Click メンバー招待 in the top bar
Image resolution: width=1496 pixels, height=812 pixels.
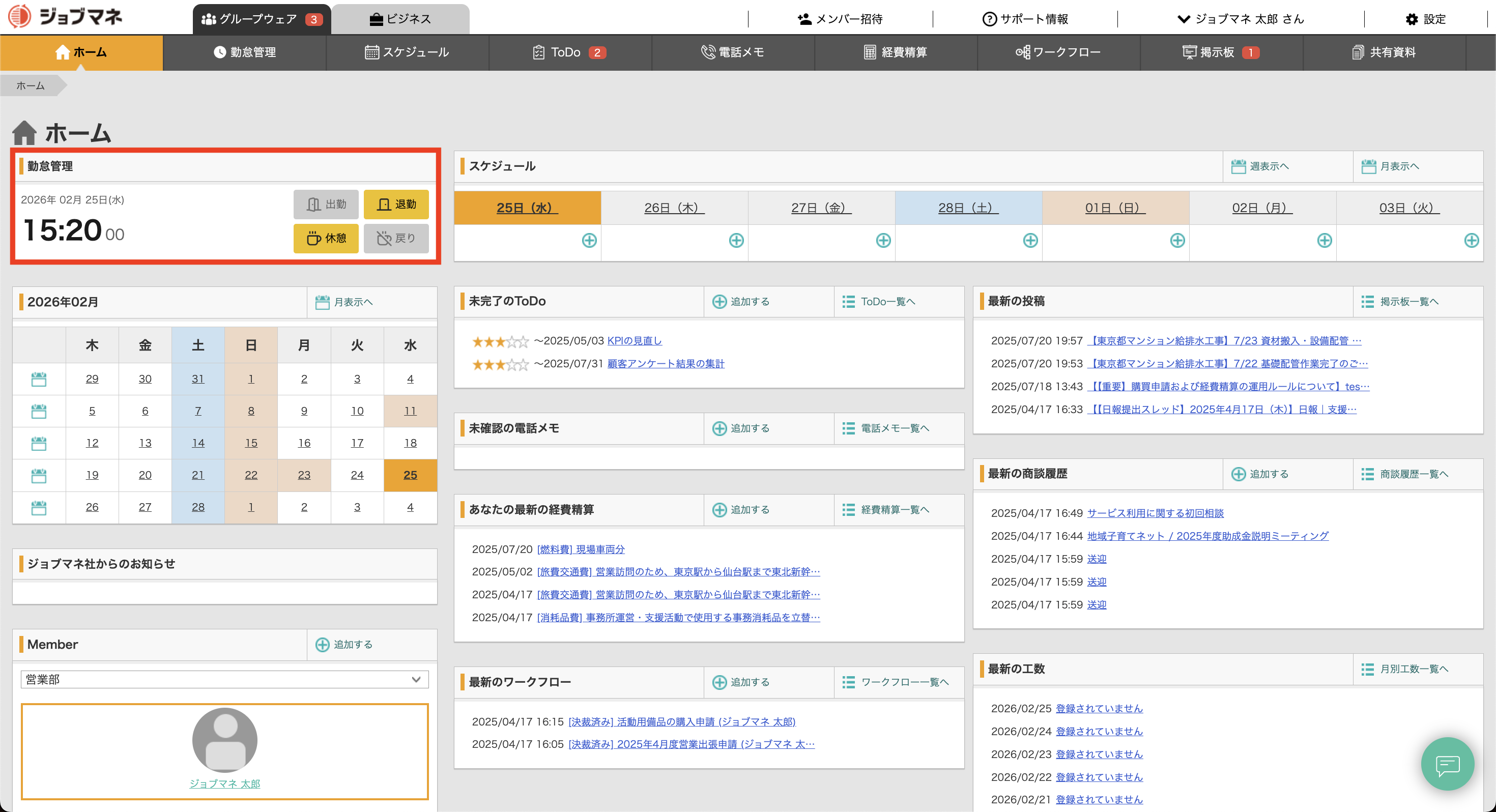point(840,19)
